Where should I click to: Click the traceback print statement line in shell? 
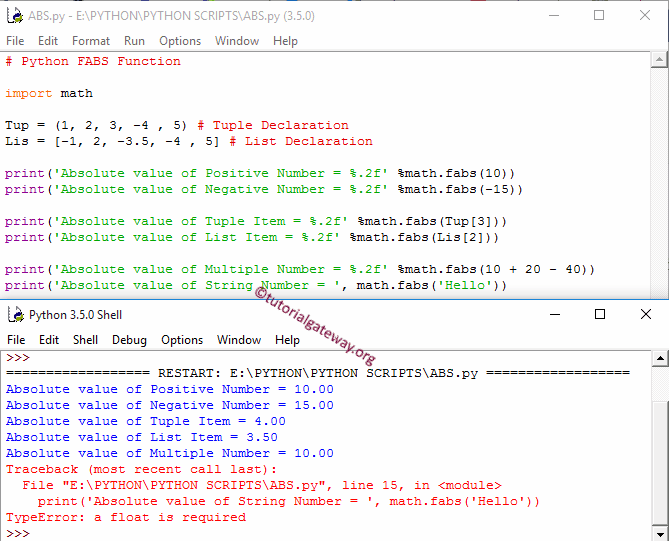click(x=289, y=501)
